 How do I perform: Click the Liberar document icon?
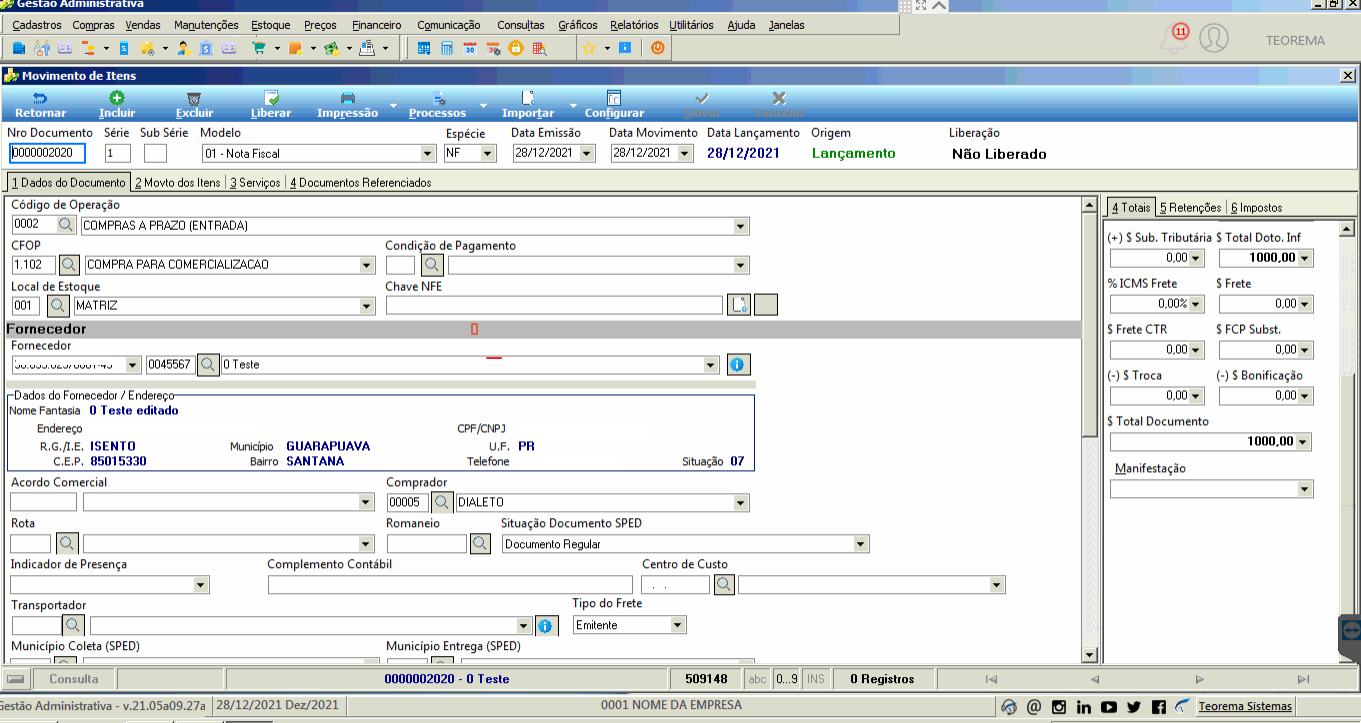(271, 98)
